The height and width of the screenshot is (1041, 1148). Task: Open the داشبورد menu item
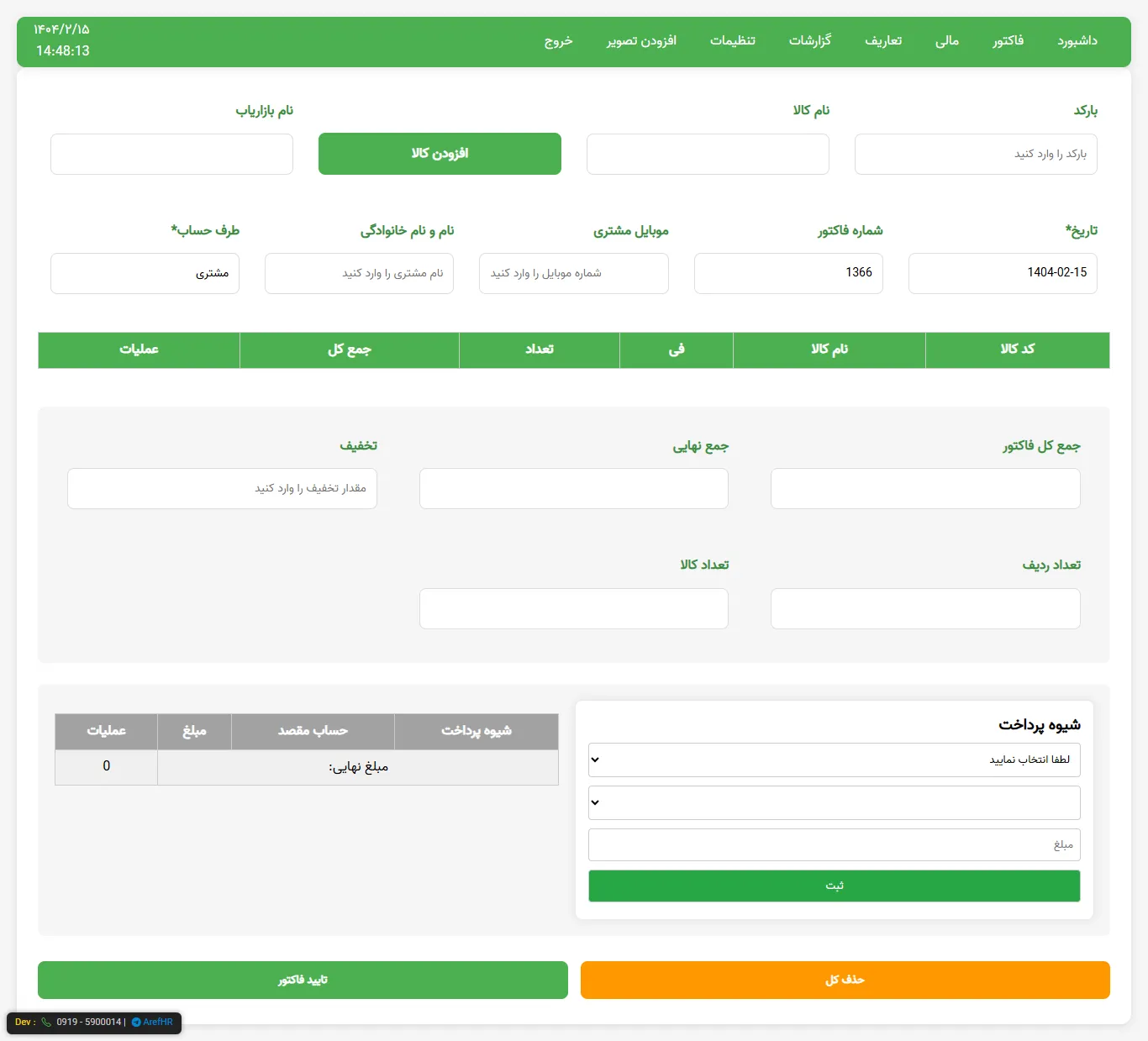(x=1078, y=41)
